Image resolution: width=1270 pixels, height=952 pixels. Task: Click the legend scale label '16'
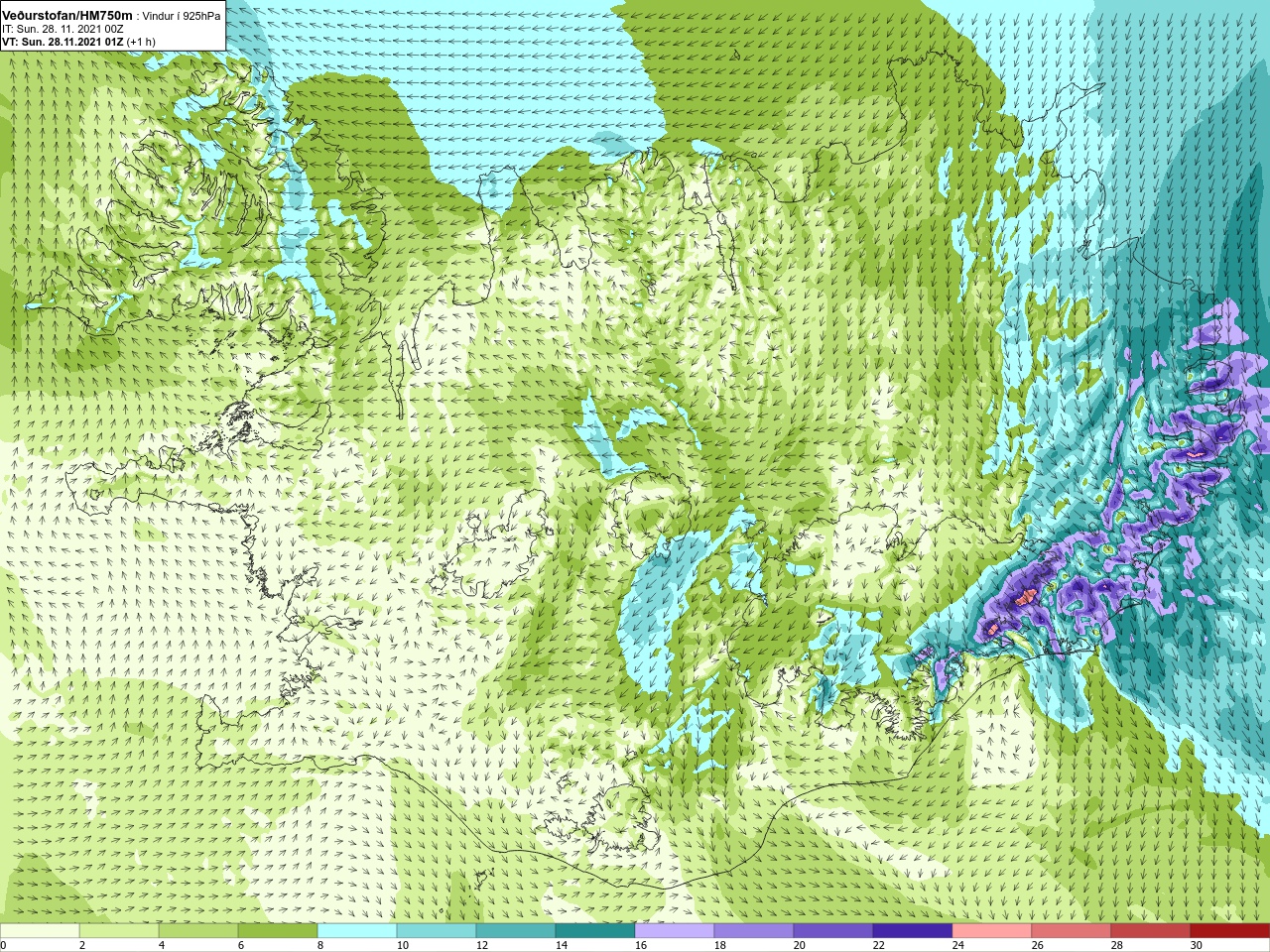click(643, 945)
